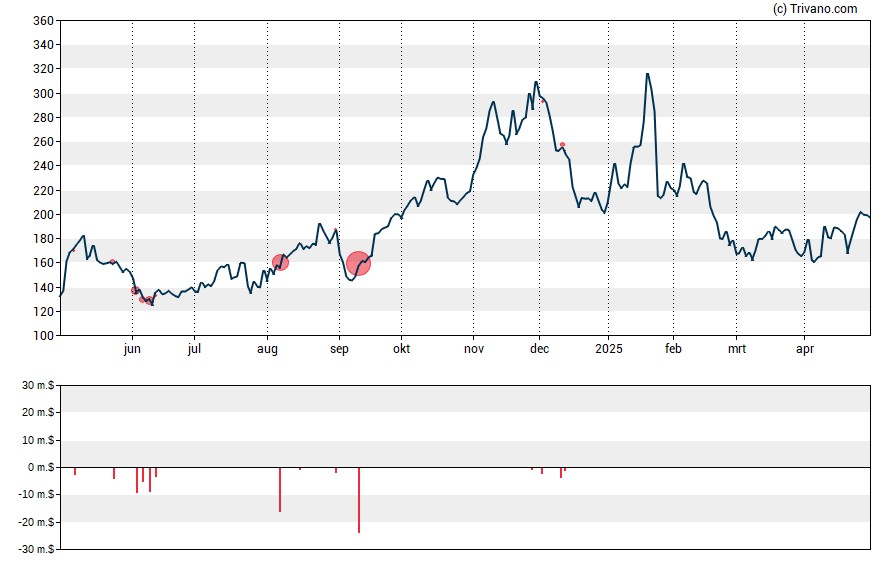This screenshot has height=565, width=888.
Task: Click the 'aug' month axis label
Action: point(267,349)
